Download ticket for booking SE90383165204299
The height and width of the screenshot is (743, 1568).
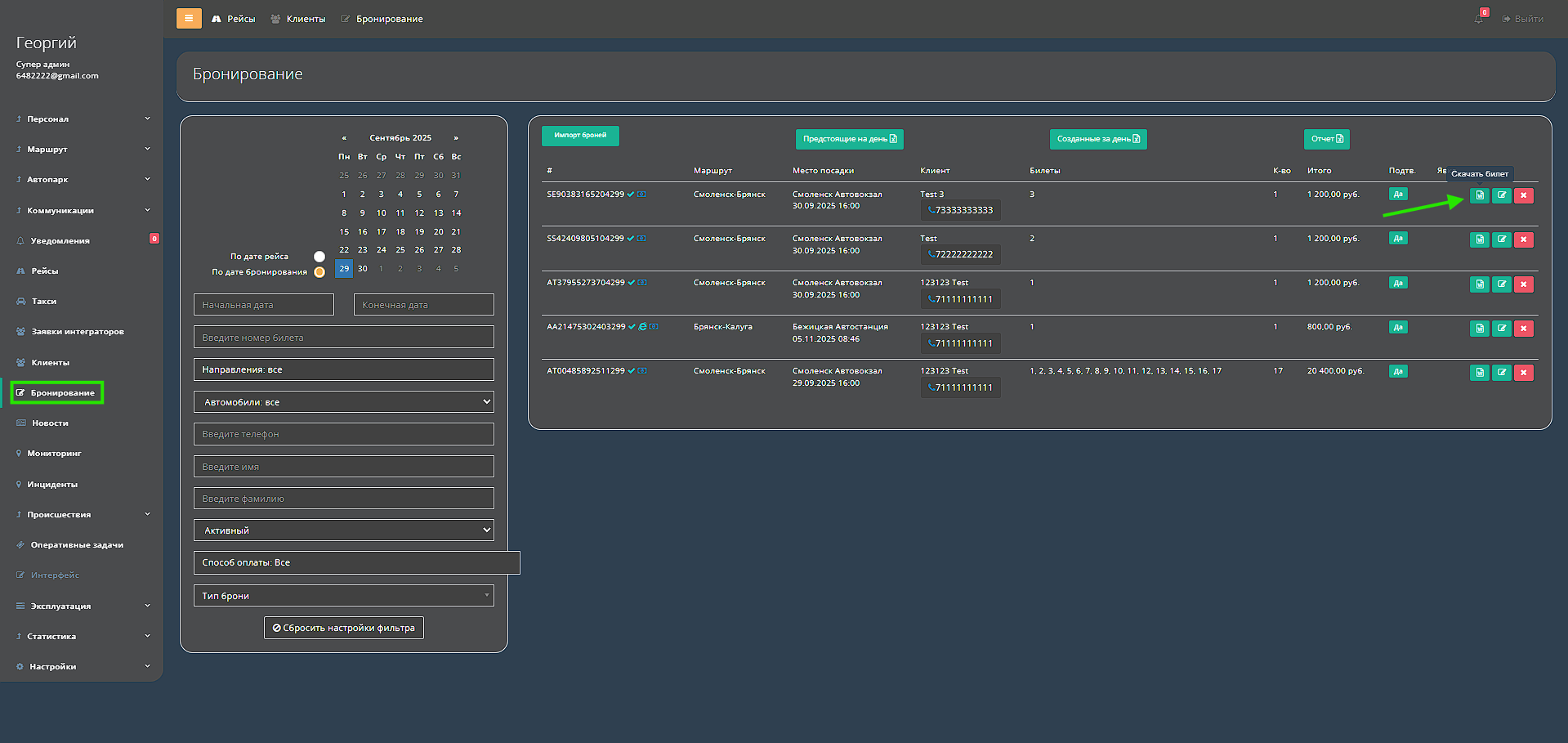click(1479, 195)
